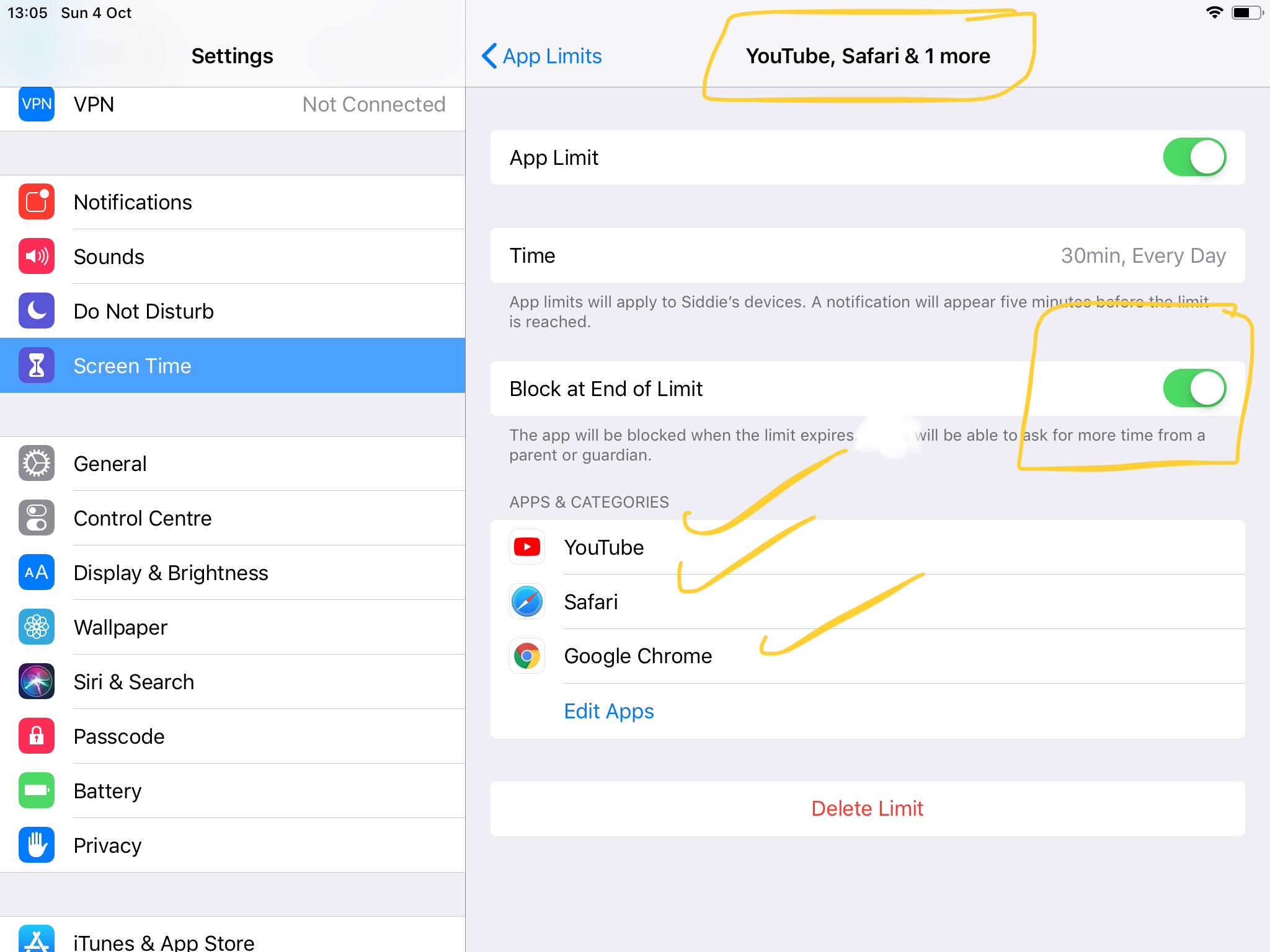1270x952 pixels.
Task: Select Screen Time in sidebar
Action: pos(233,366)
